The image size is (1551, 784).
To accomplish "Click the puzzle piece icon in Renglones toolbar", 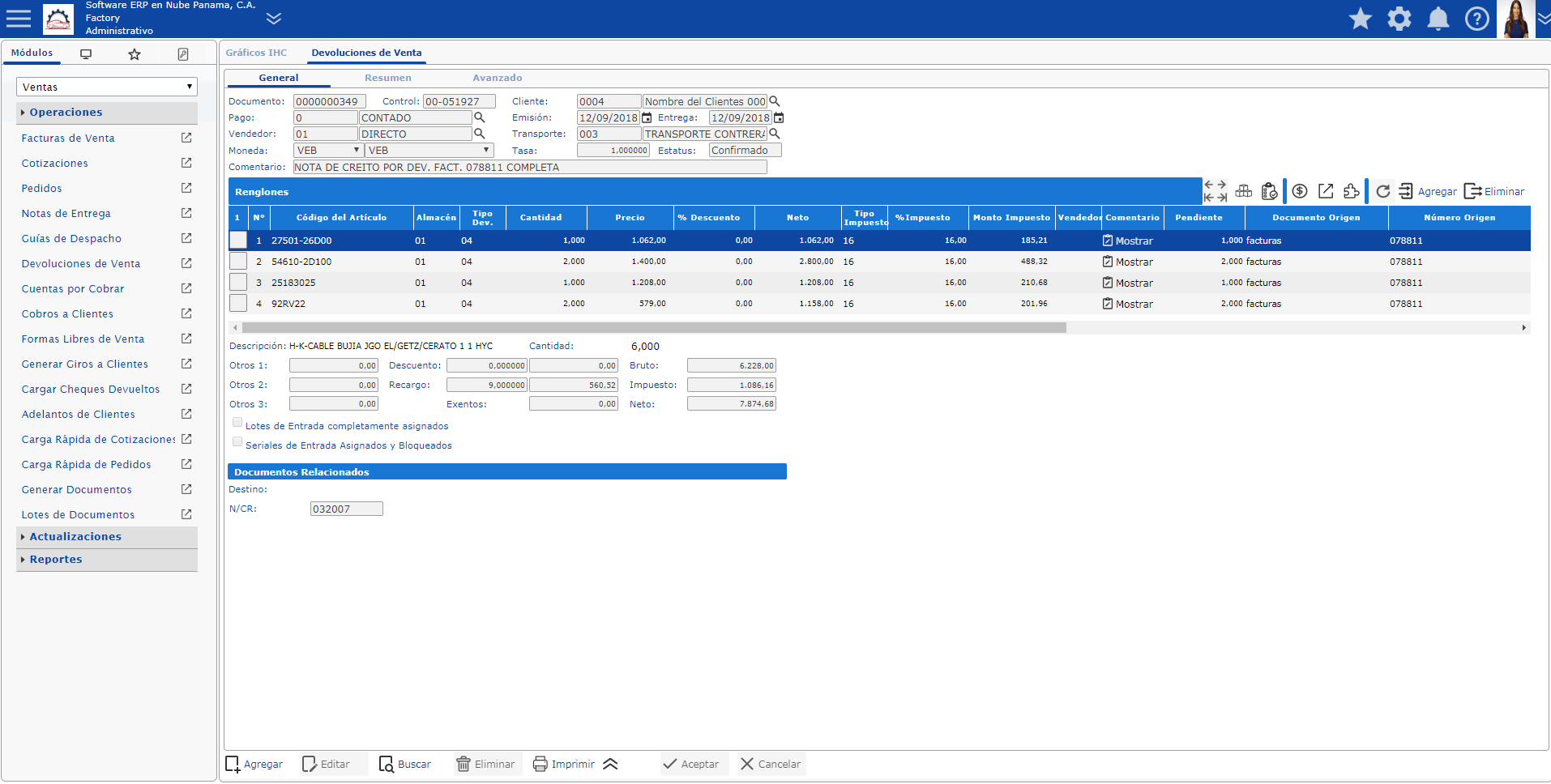I will tap(1351, 191).
